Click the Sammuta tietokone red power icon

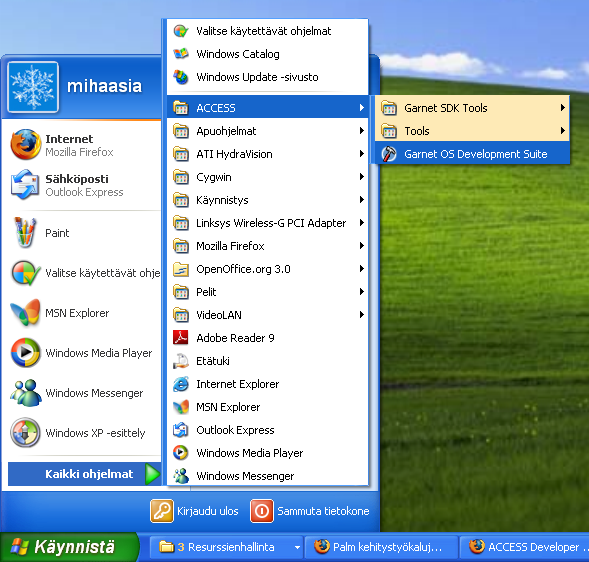point(262,511)
